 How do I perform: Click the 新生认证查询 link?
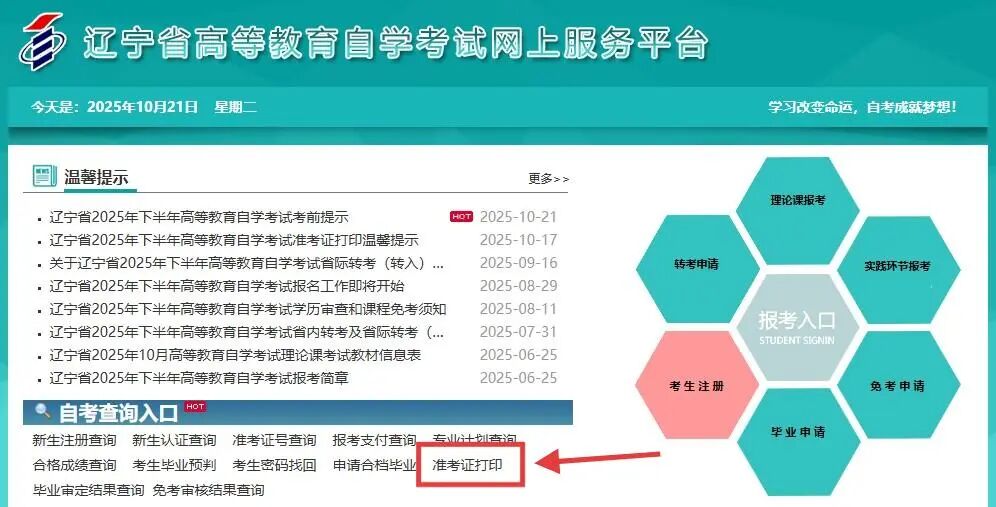pos(174,440)
